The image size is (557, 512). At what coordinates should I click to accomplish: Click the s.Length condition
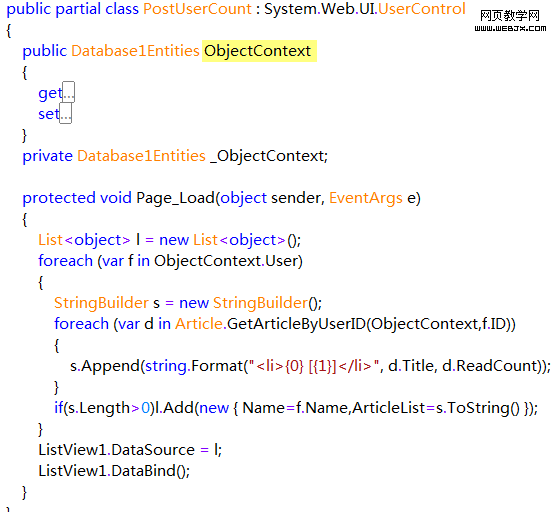point(98,408)
